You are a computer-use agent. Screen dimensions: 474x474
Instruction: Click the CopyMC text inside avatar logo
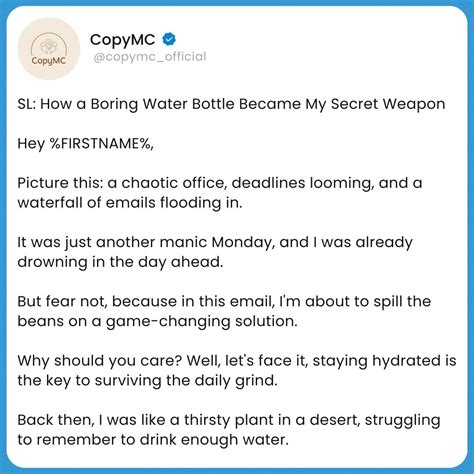click(49, 61)
